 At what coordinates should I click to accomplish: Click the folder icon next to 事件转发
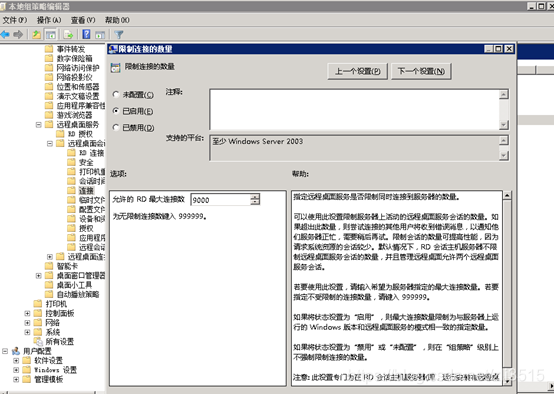pyautogui.click(x=49, y=49)
